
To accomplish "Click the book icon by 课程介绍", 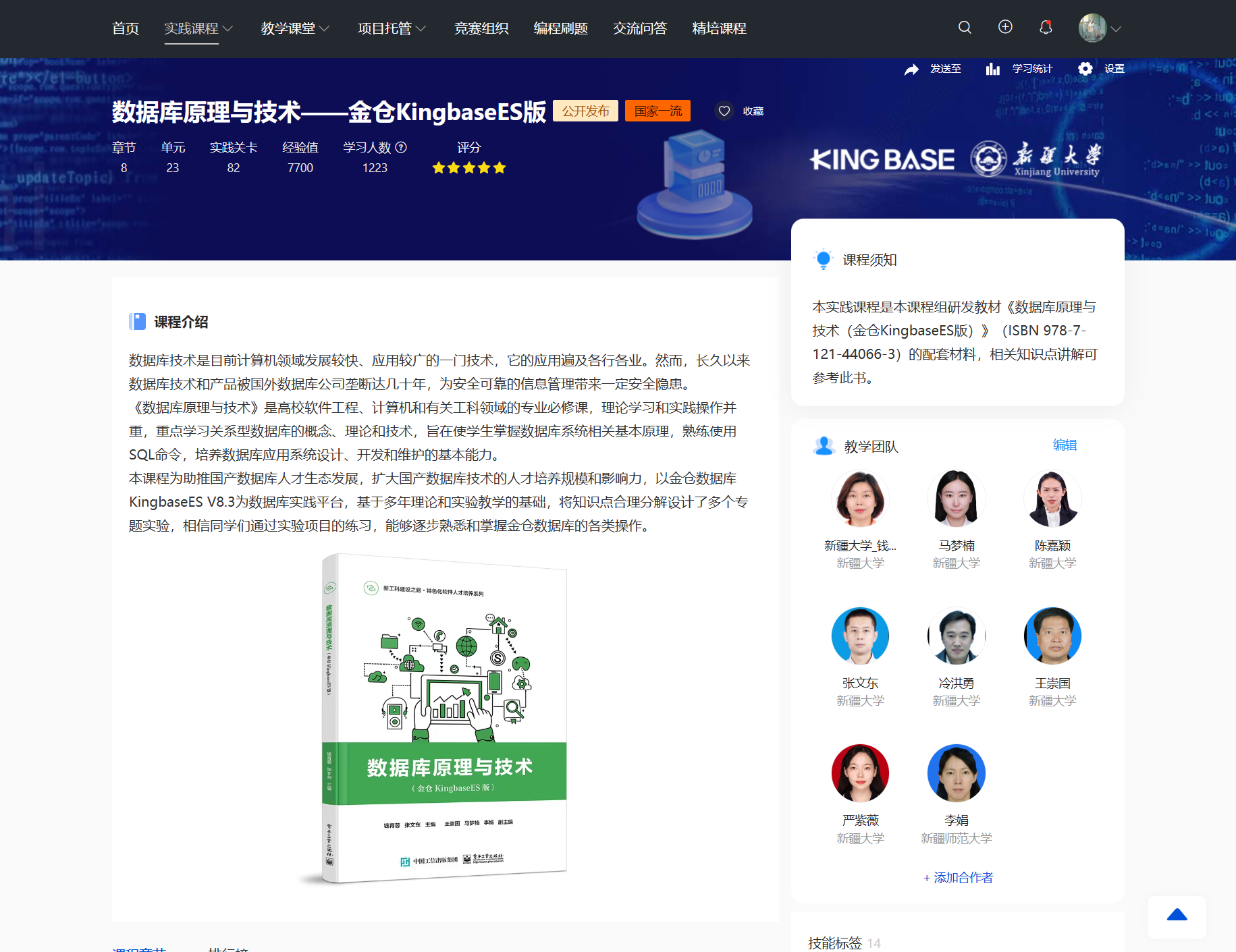I will (x=137, y=322).
